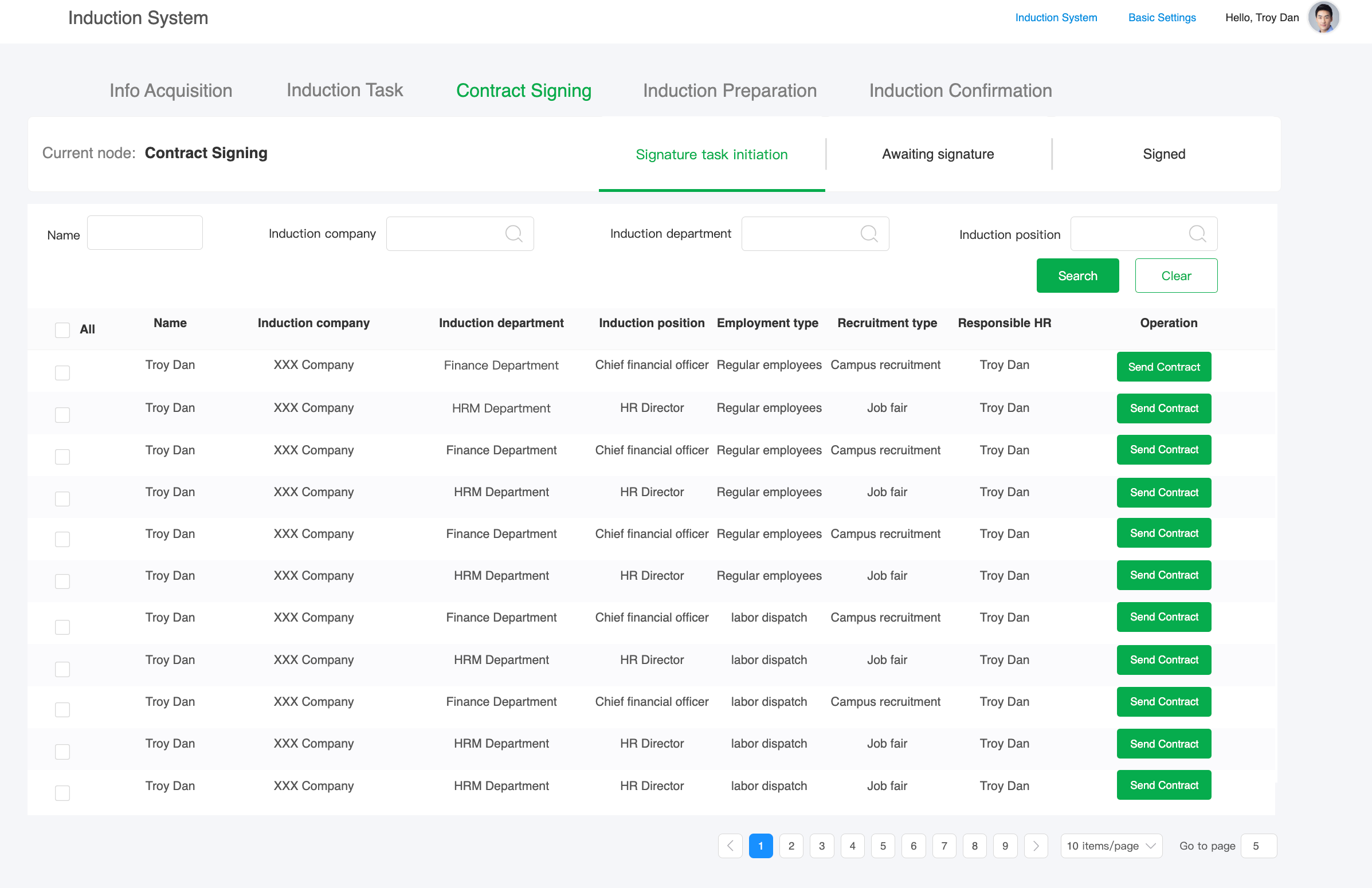Viewport: 1372px width, 888px height.
Task: Tick the first row's checkbox
Action: pos(62,373)
